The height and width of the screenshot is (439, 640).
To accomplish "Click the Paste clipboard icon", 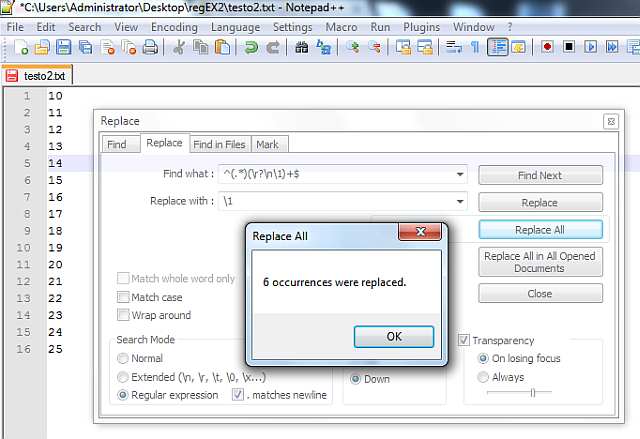I will pos(222,47).
